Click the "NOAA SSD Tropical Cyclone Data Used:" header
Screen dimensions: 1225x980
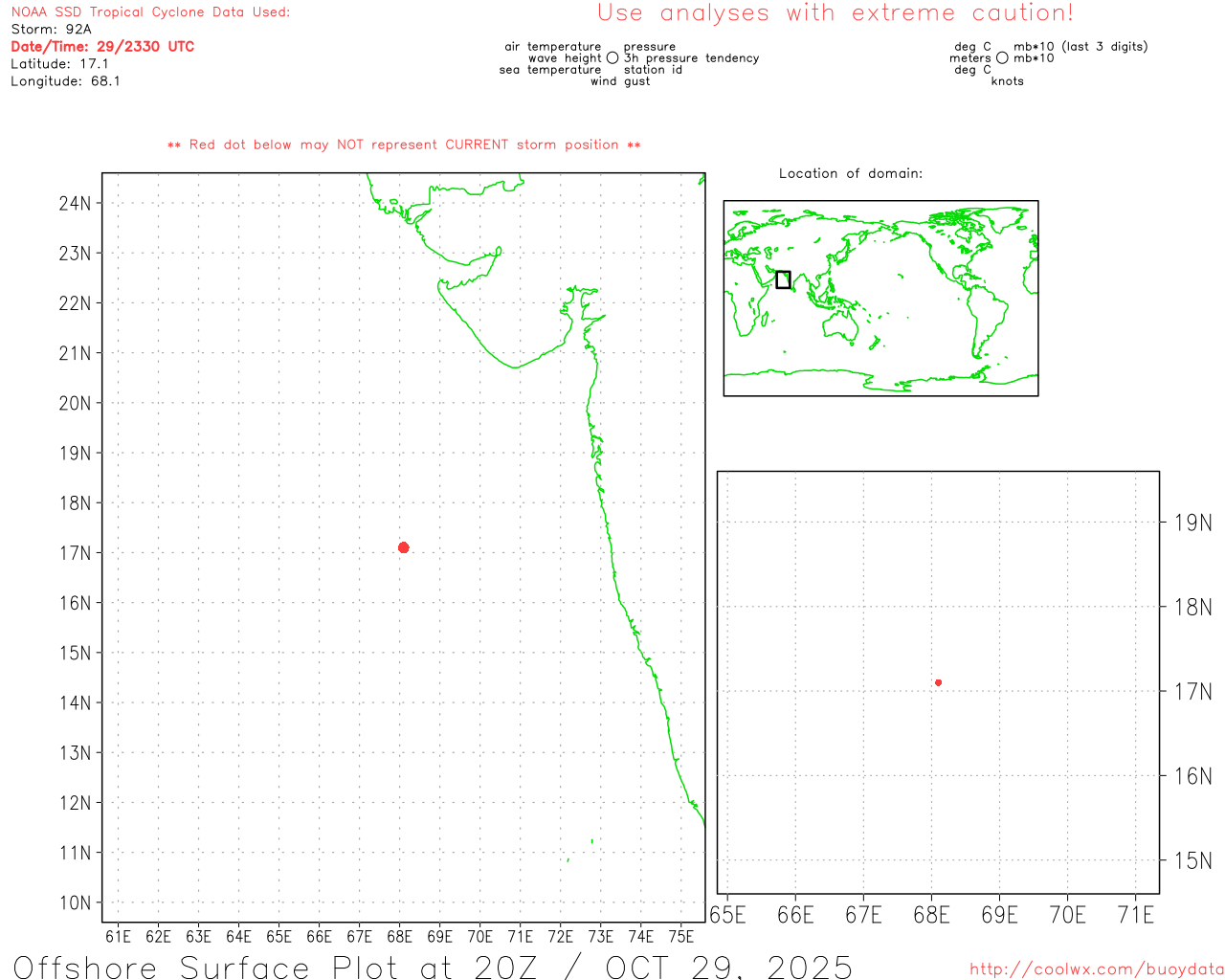[150, 12]
